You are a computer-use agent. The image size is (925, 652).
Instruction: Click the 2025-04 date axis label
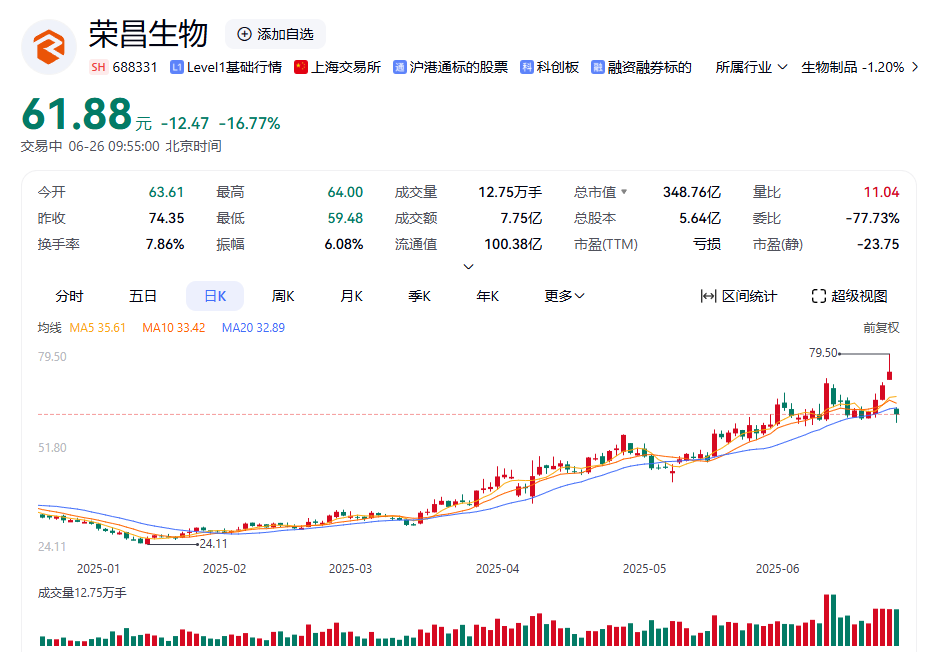click(497, 569)
